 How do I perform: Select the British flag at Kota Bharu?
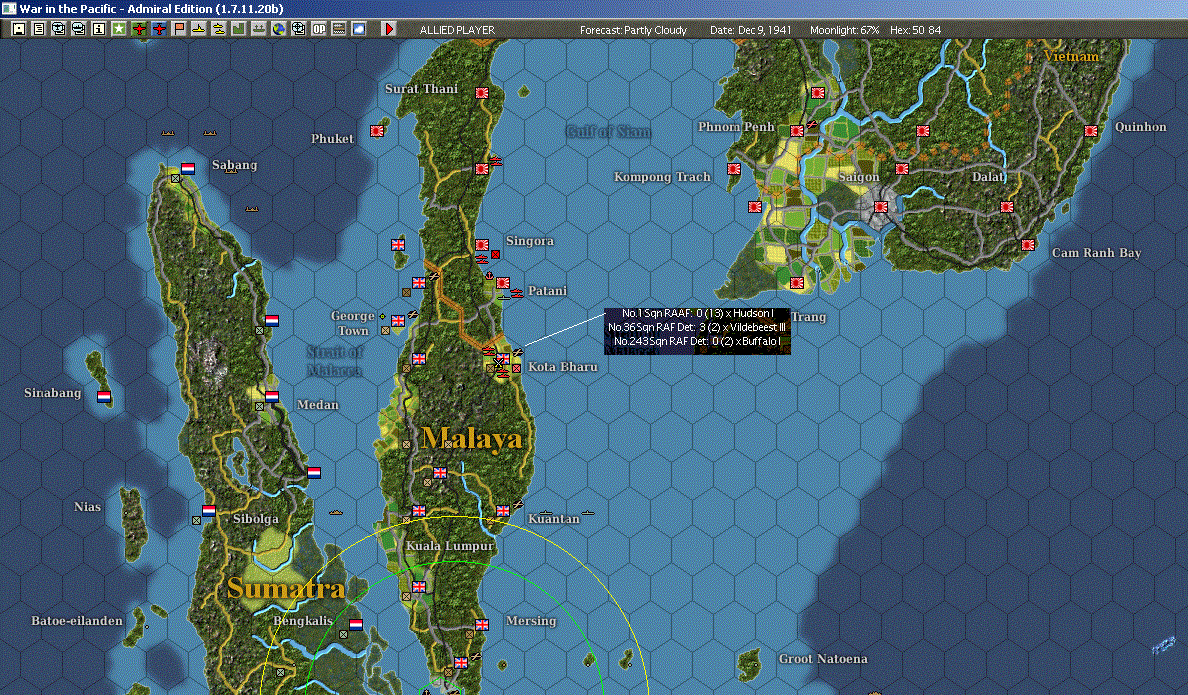coord(503,358)
